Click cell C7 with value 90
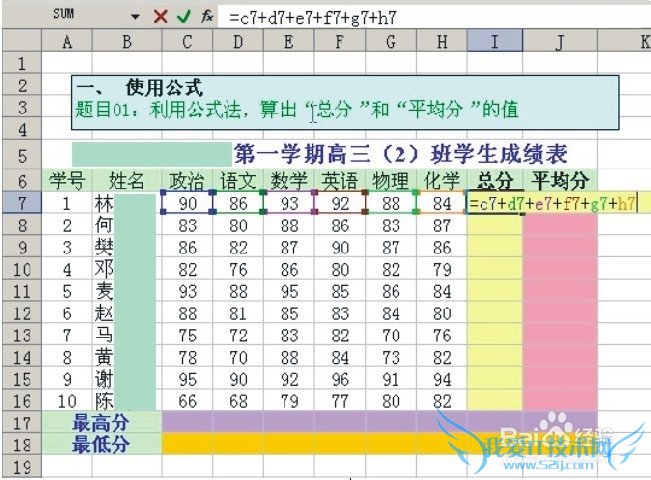This screenshot has height=480, width=651. 187,203
